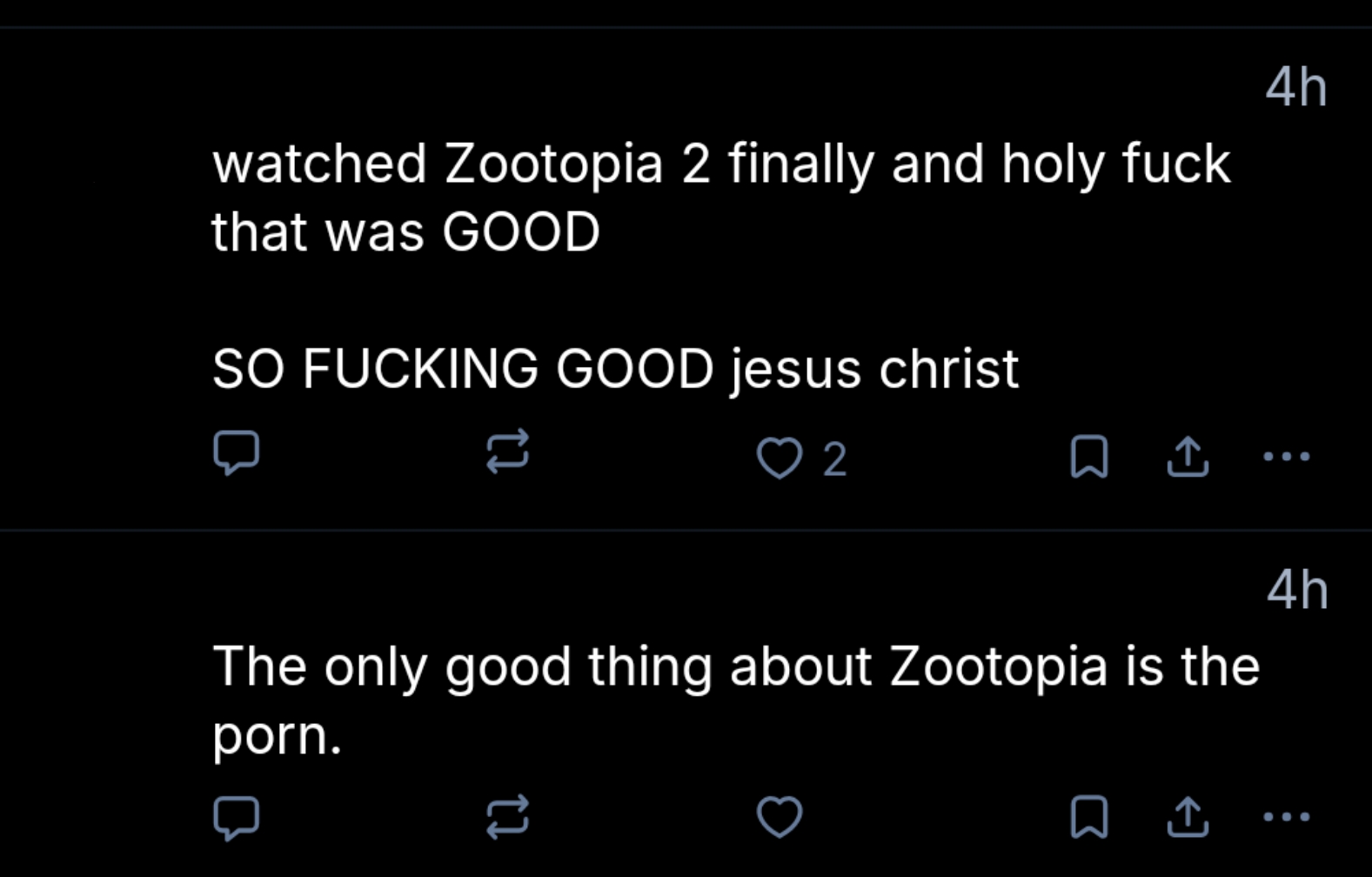The width and height of the screenshot is (1372, 877).
Task: Like the post that has 2 likes
Action: (x=779, y=458)
